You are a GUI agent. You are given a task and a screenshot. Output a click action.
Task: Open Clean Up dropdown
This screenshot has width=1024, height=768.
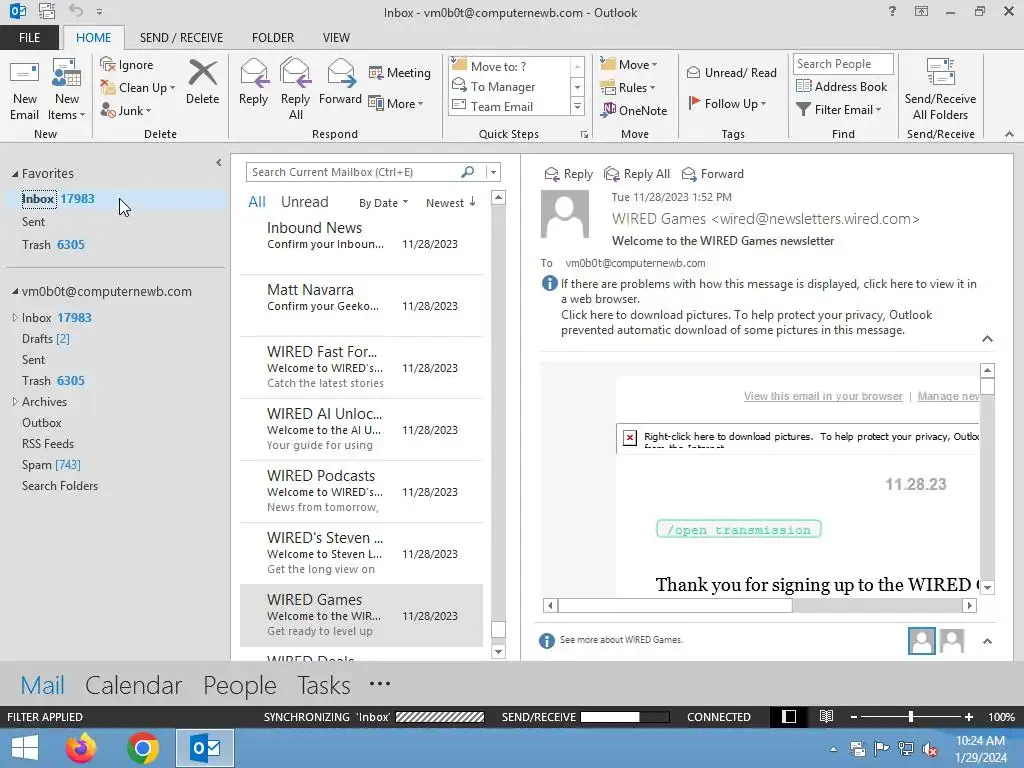click(x=138, y=88)
